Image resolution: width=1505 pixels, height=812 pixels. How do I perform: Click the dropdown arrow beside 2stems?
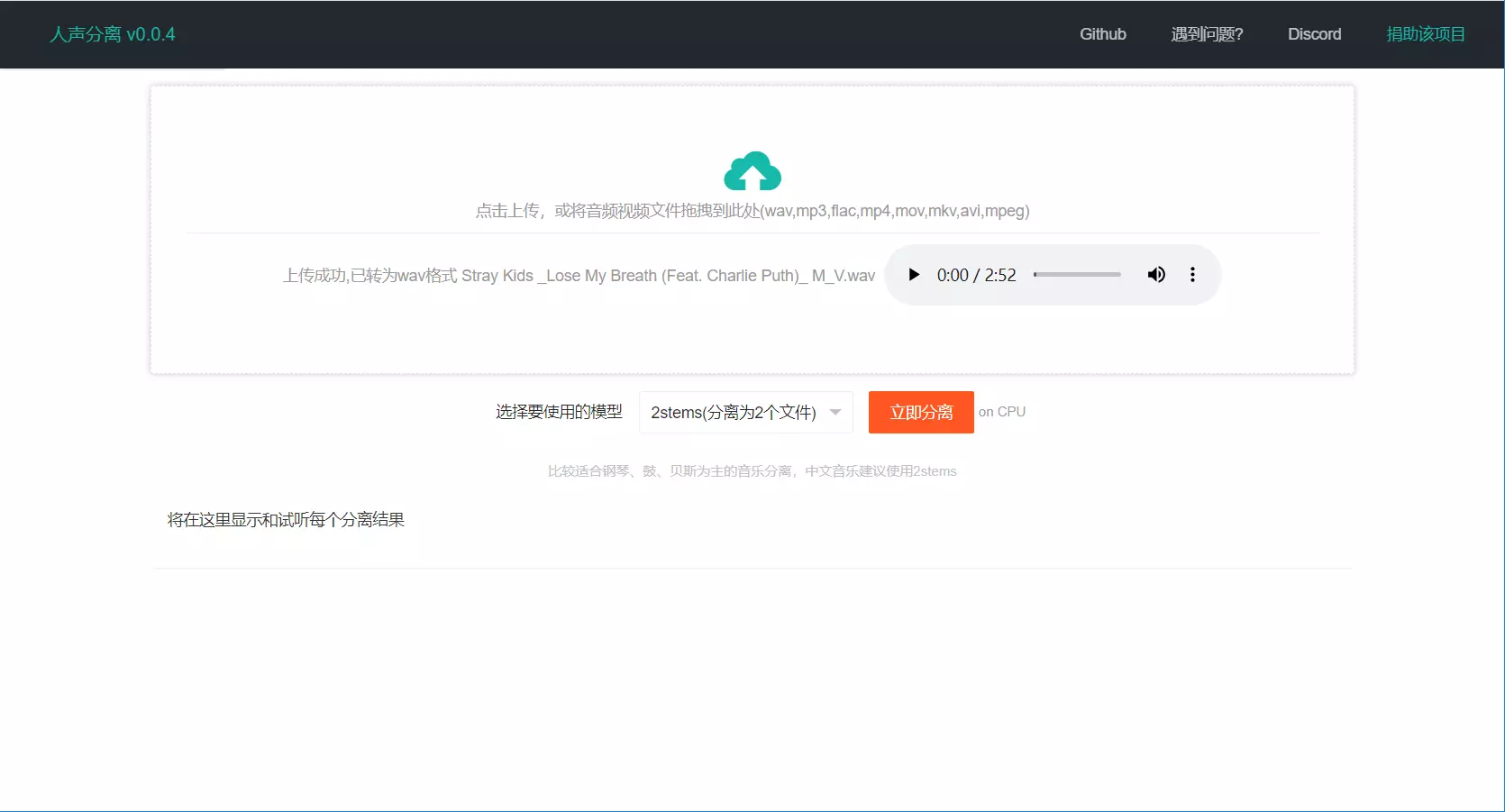(835, 413)
